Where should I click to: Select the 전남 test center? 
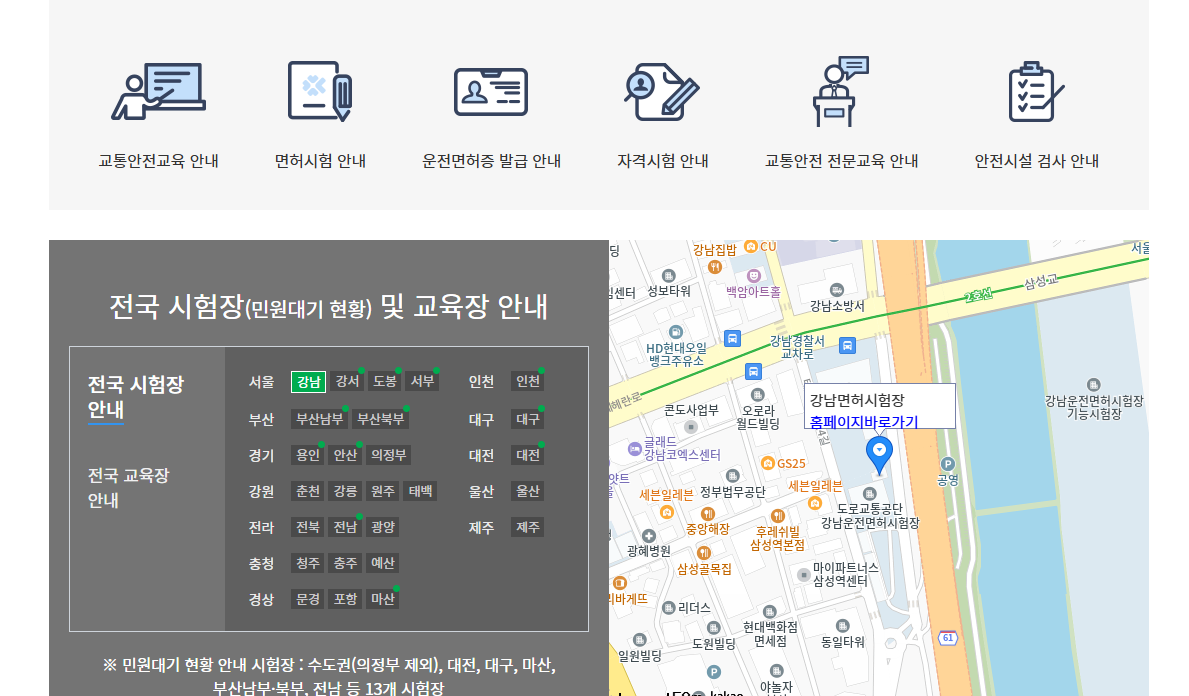click(x=345, y=527)
